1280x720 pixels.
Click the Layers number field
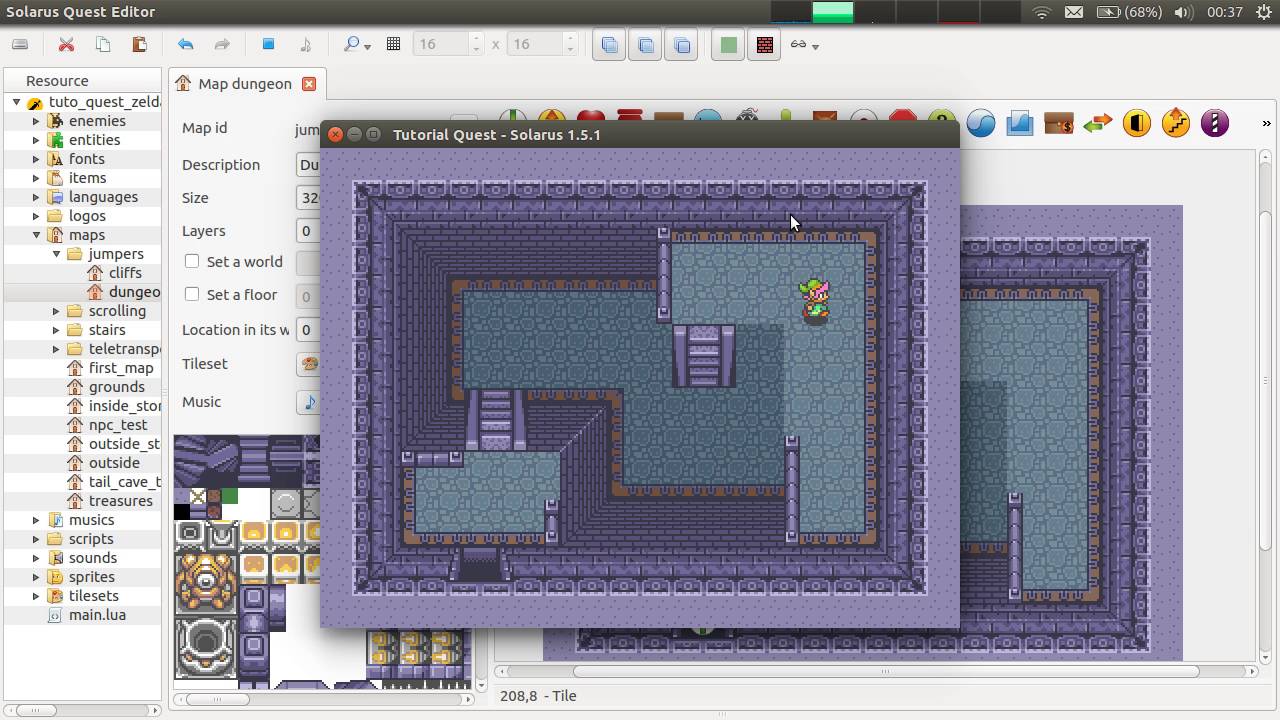[x=308, y=231]
